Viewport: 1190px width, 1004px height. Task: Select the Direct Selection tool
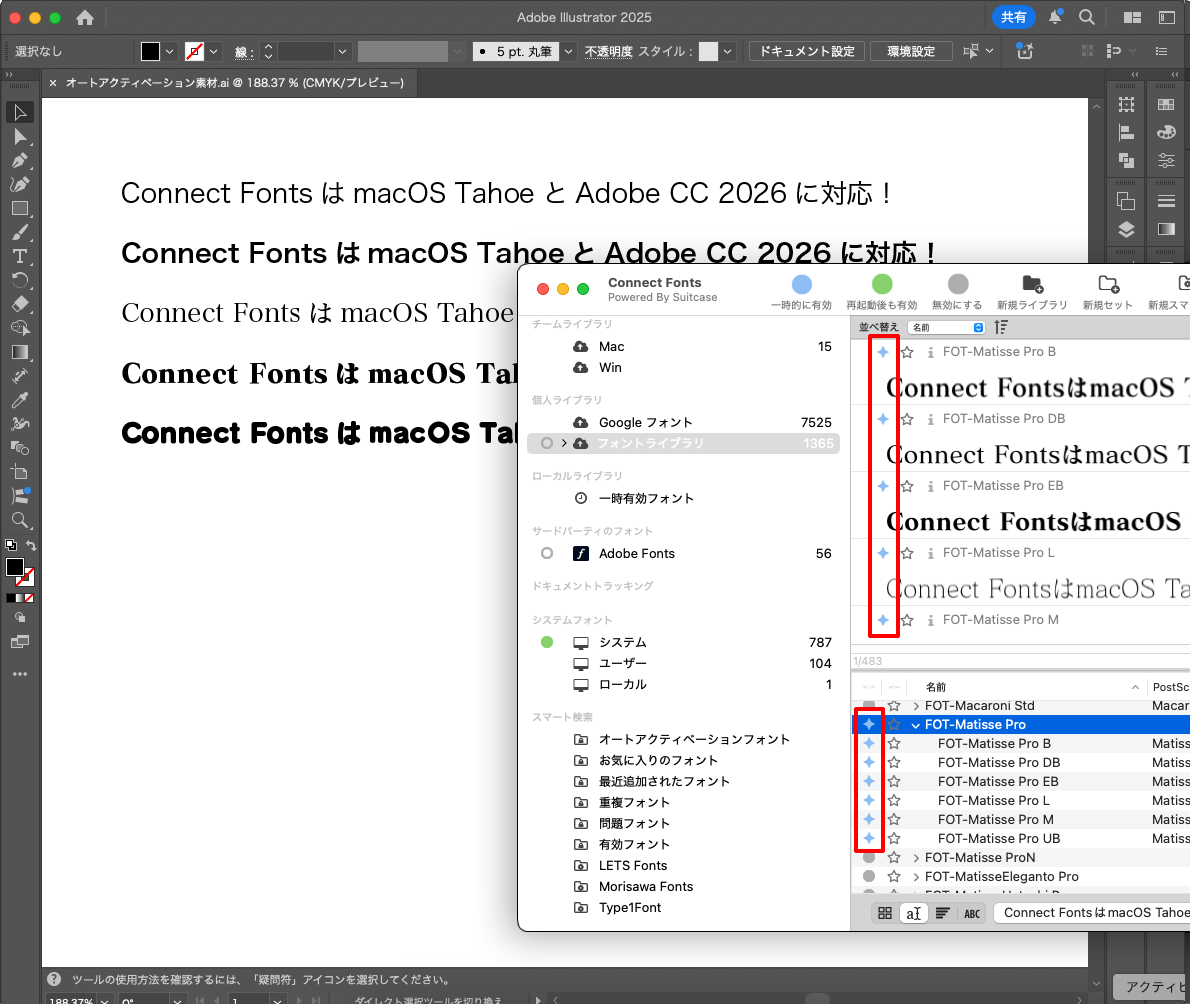pyautogui.click(x=20, y=137)
